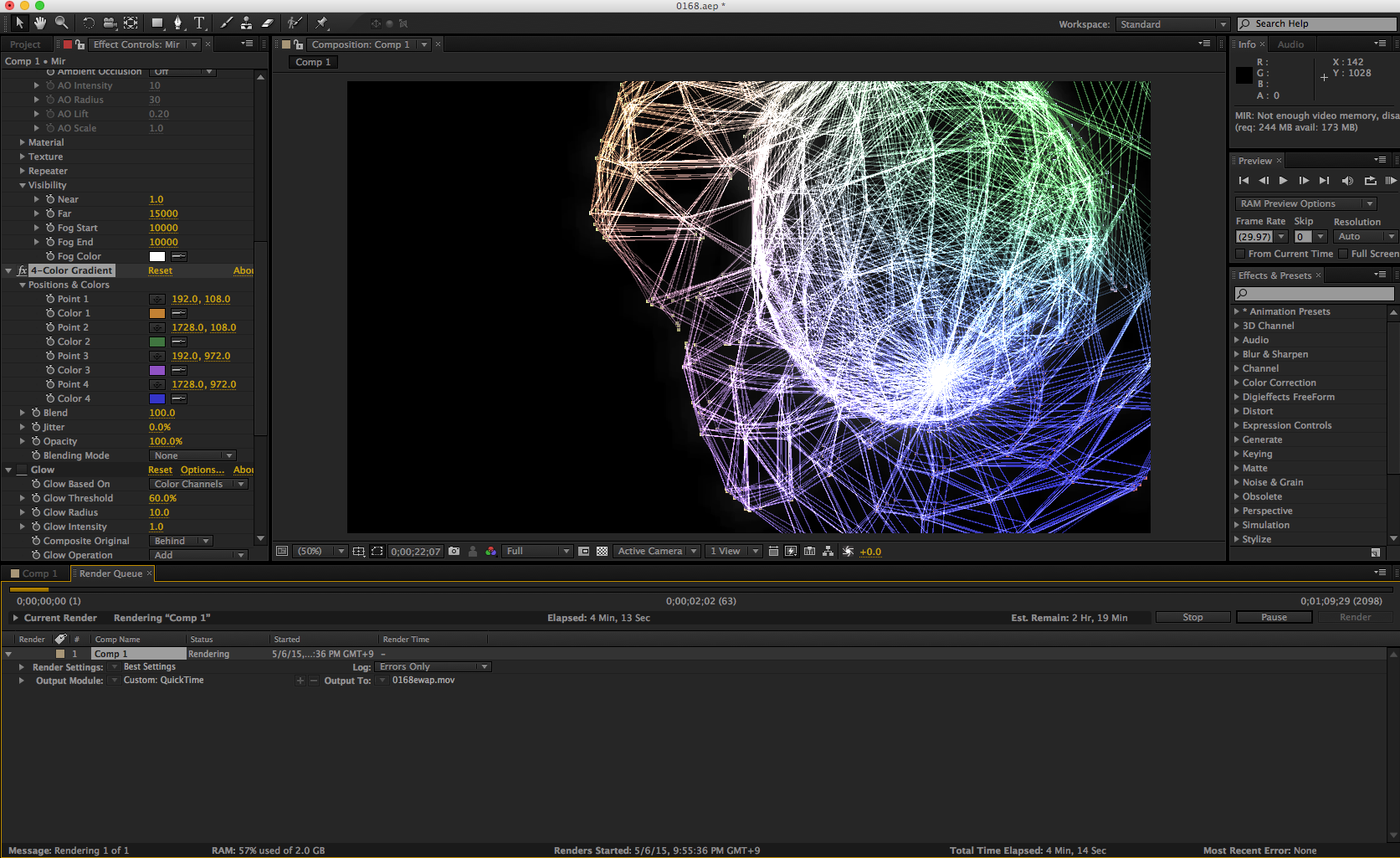Select the Hand tool in the toolbar

[39, 23]
